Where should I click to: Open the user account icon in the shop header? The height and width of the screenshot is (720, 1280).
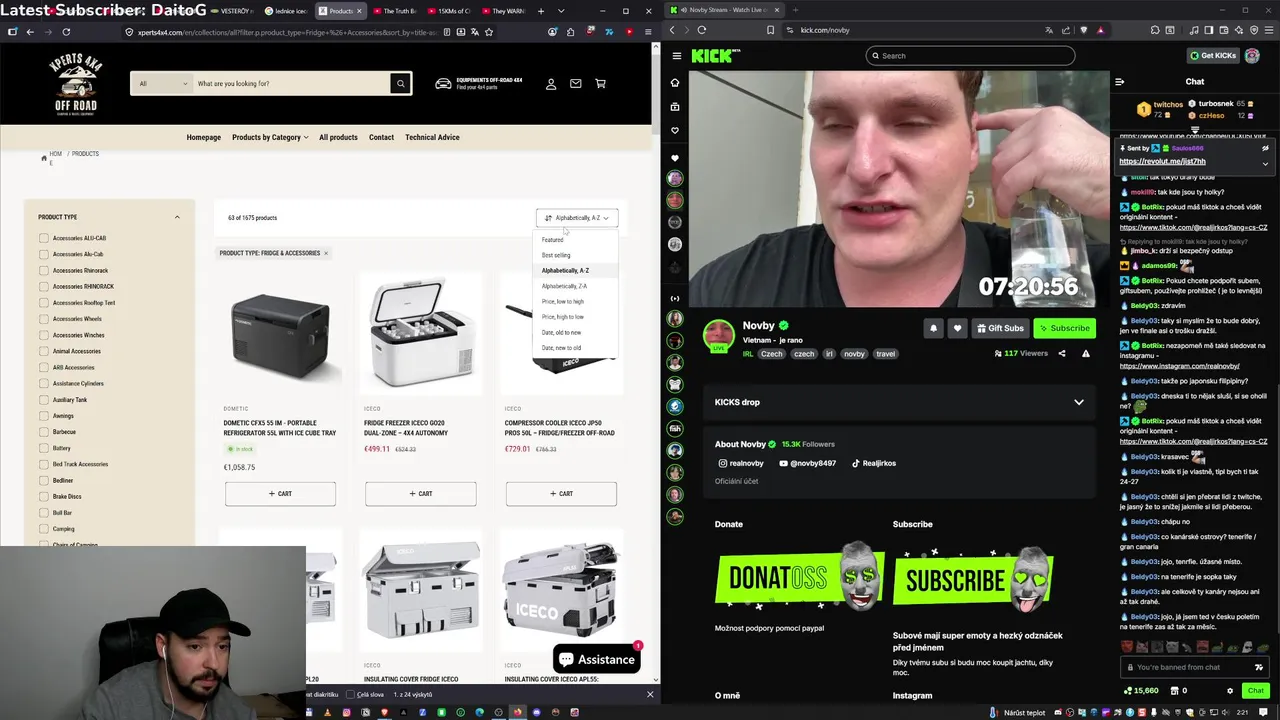(x=551, y=84)
